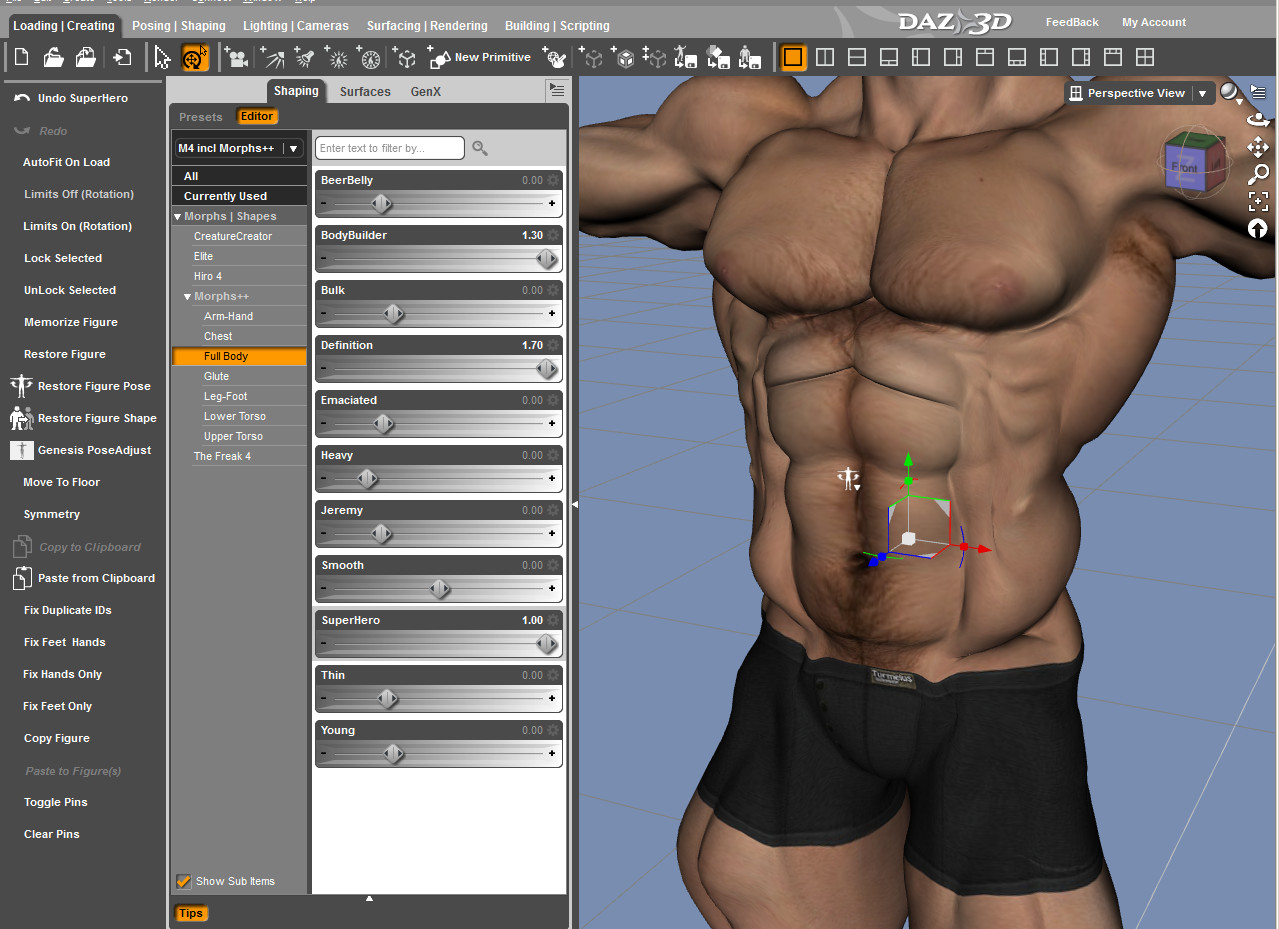
Task: Click the search magnifier beside filter field
Action: click(x=480, y=148)
